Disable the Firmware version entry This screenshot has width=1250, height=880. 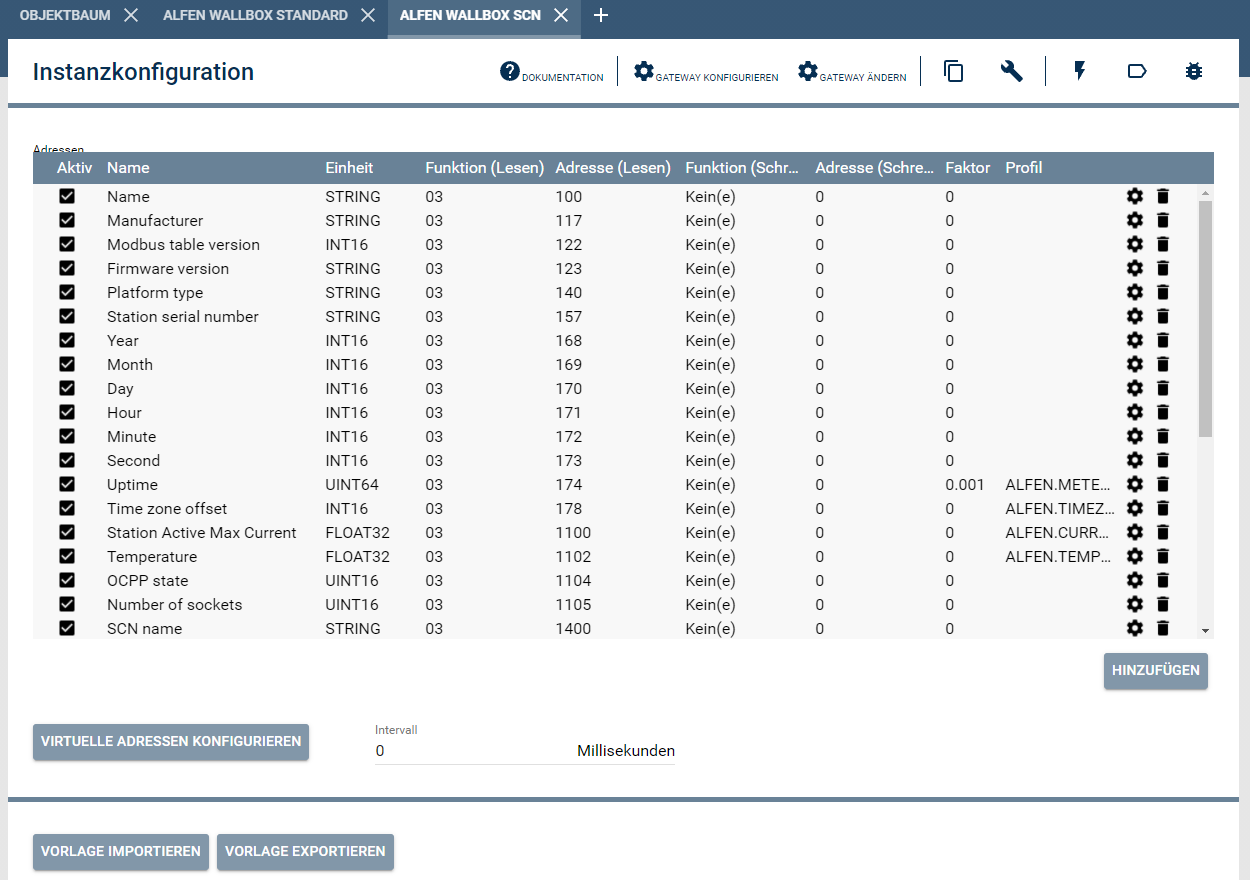point(67,268)
